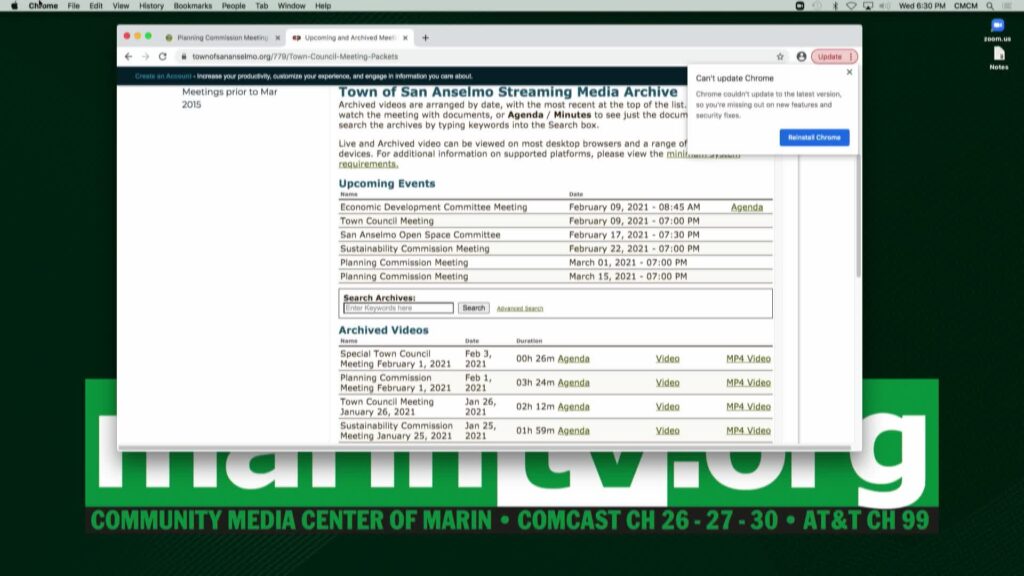Click the screen mirroring menu bar icon
Viewport: 1024px width, 576px height.
coord(868,6)
